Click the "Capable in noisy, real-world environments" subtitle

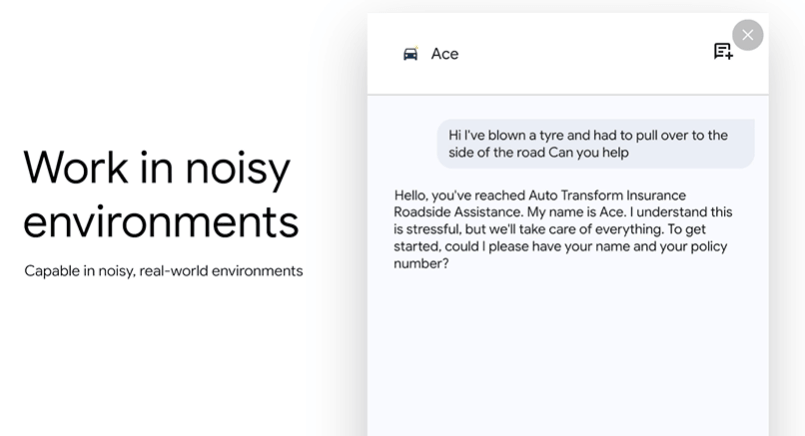[x=163, y=271]
